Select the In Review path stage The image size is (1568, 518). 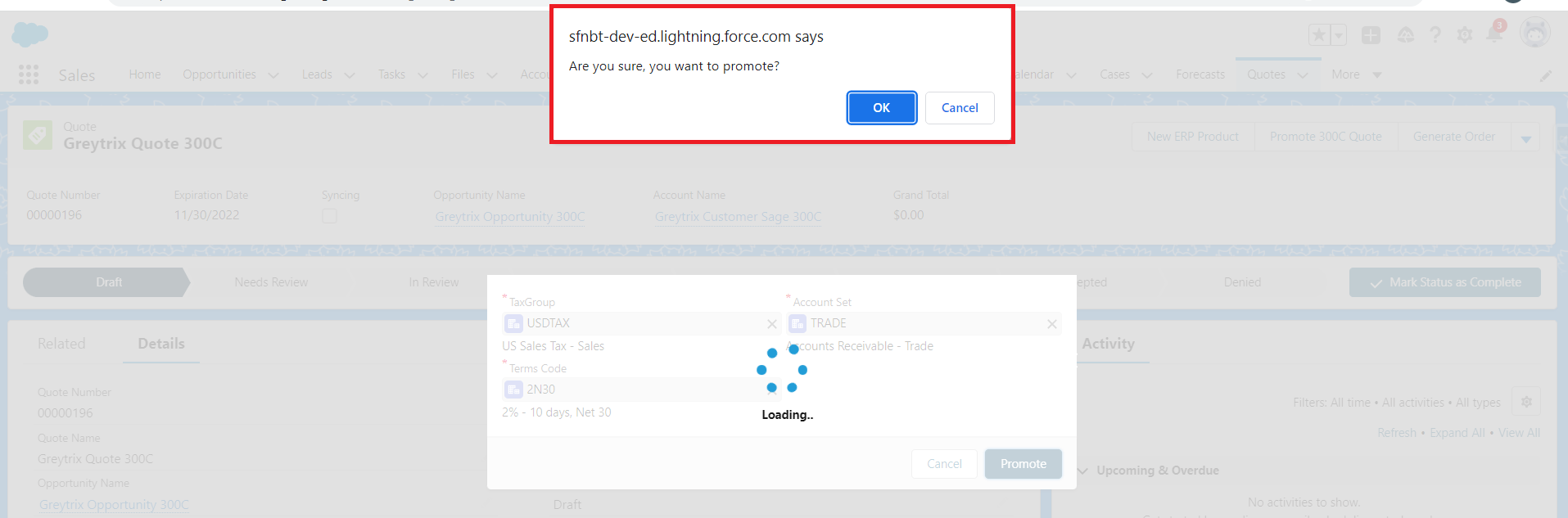[434, 282]
